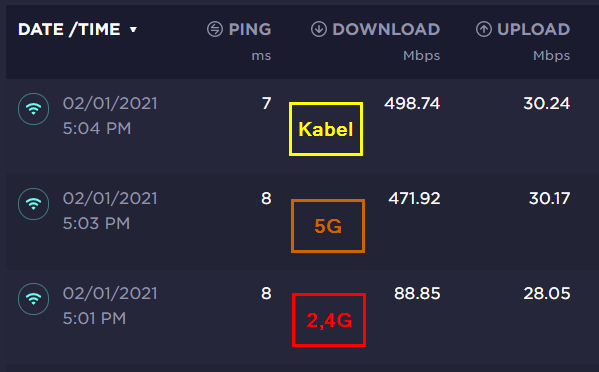Sort results by DOWNLOAD column header
Viewport: 599px width, 372px height.
(386, 29)
